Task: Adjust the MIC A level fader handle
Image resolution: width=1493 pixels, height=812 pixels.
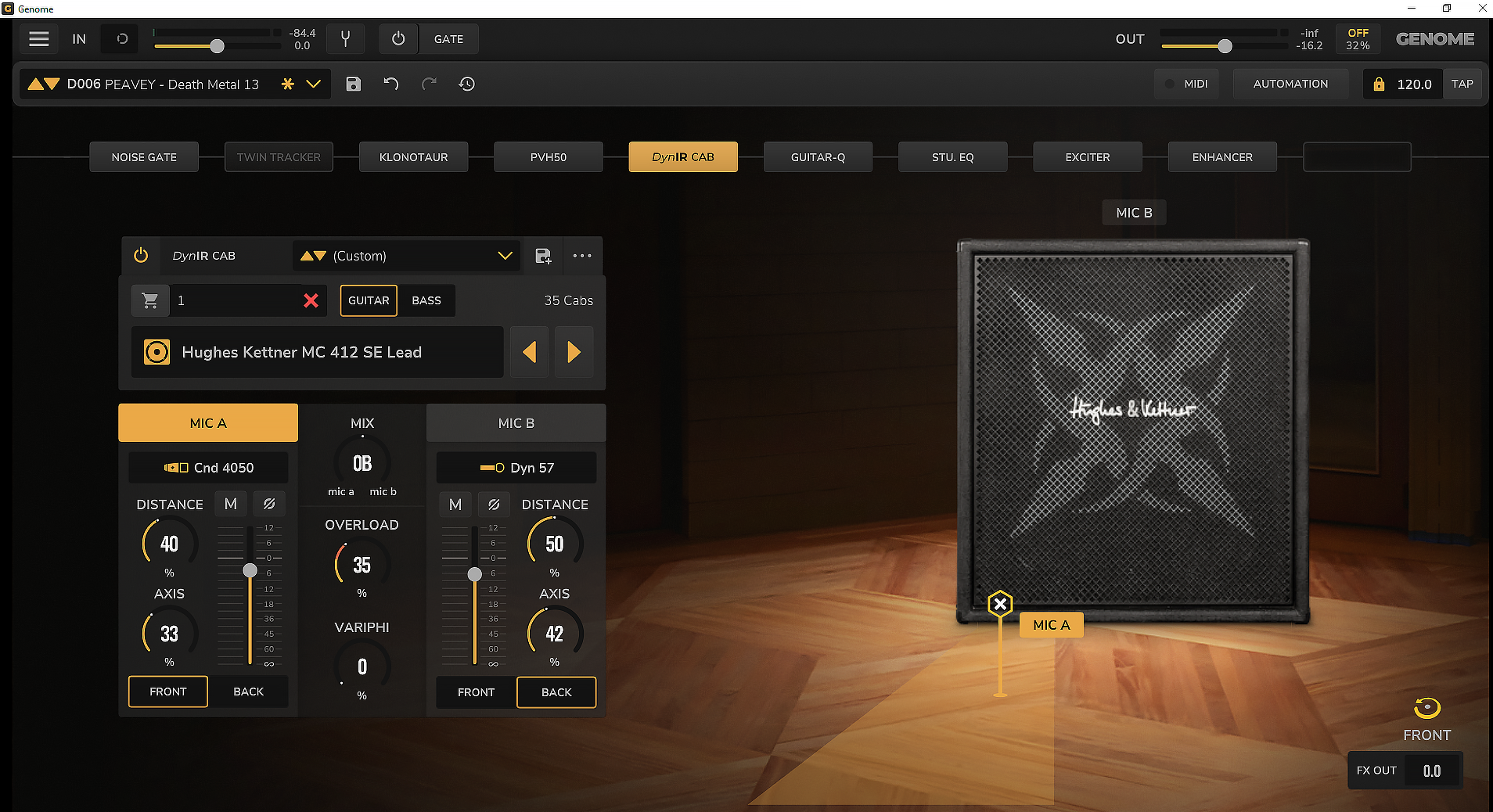Action: [250, 570]
